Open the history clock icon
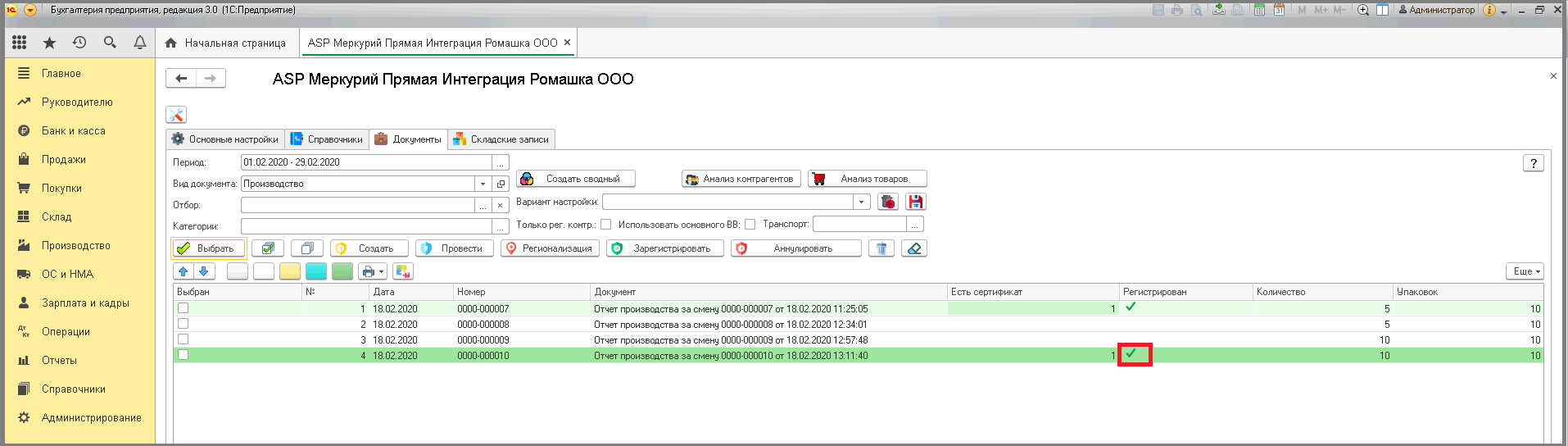 (79, 43)
